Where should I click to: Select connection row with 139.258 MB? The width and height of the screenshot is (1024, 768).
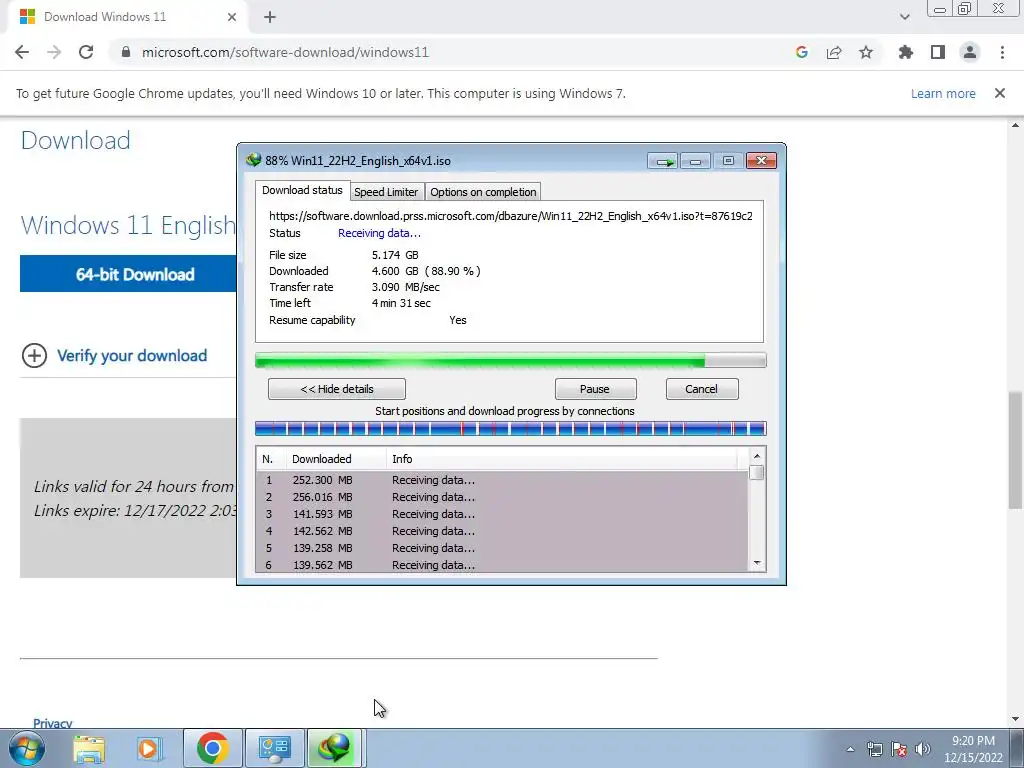(502, 548)
